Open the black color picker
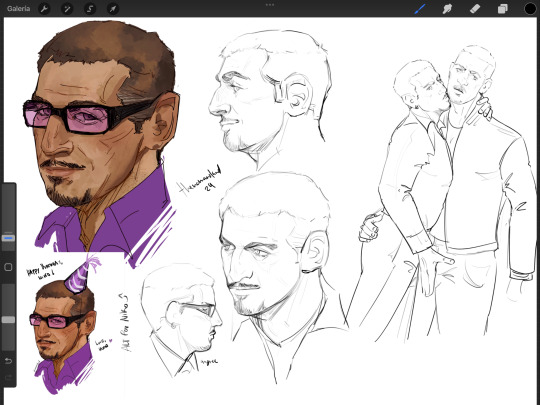The height and width of the screenshot is (405, 540). [x=530, y=9]
